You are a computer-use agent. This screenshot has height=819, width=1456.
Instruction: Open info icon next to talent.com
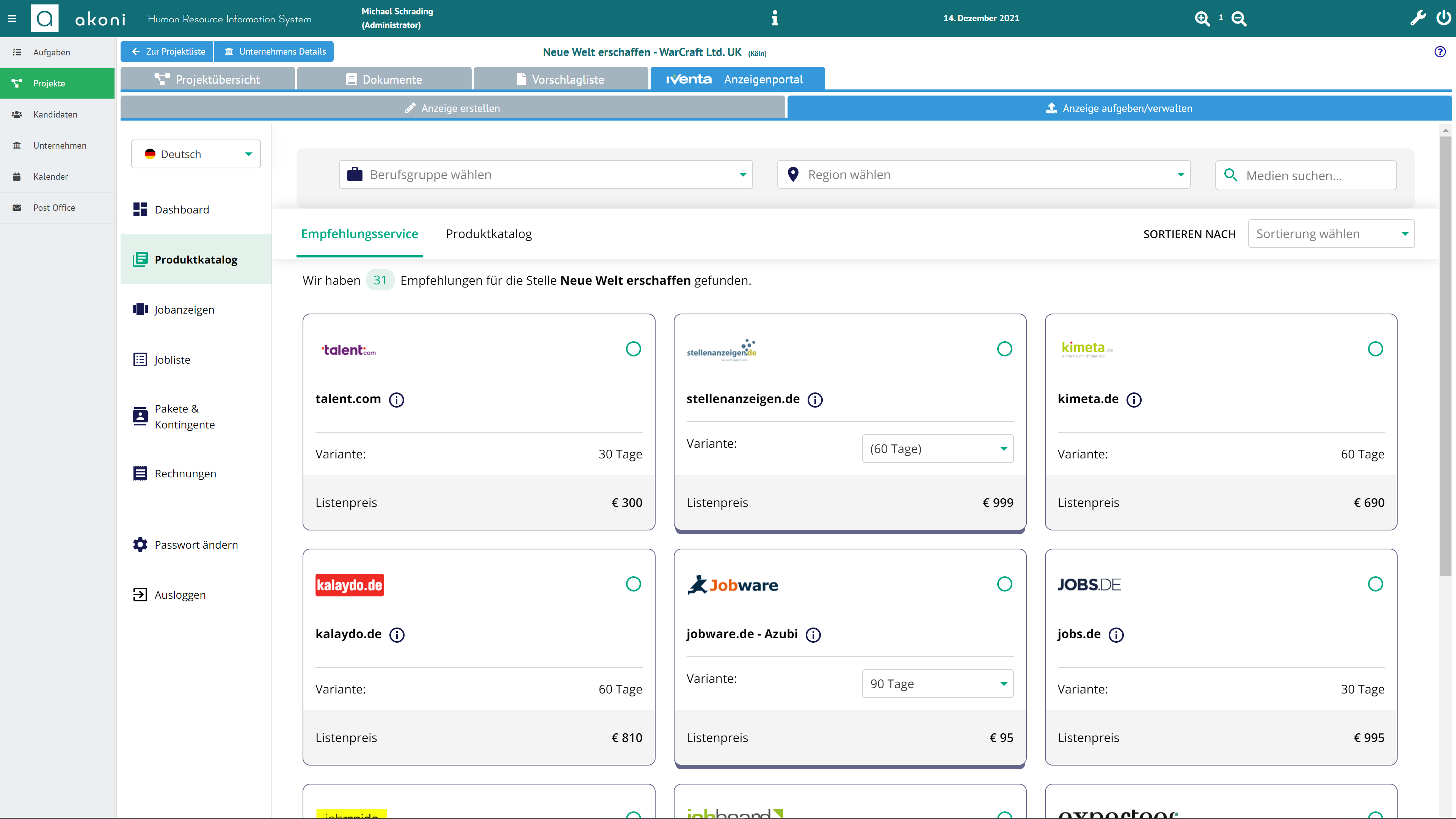tap(397, 400)
